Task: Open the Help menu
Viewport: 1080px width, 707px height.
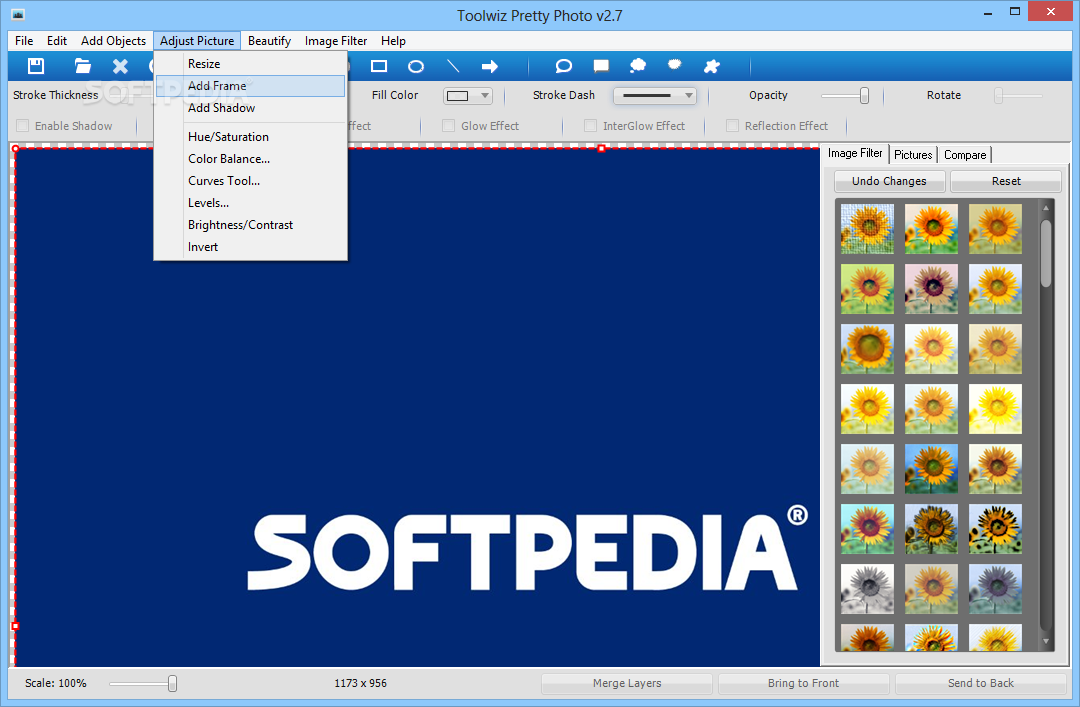Action: point(393,41)
